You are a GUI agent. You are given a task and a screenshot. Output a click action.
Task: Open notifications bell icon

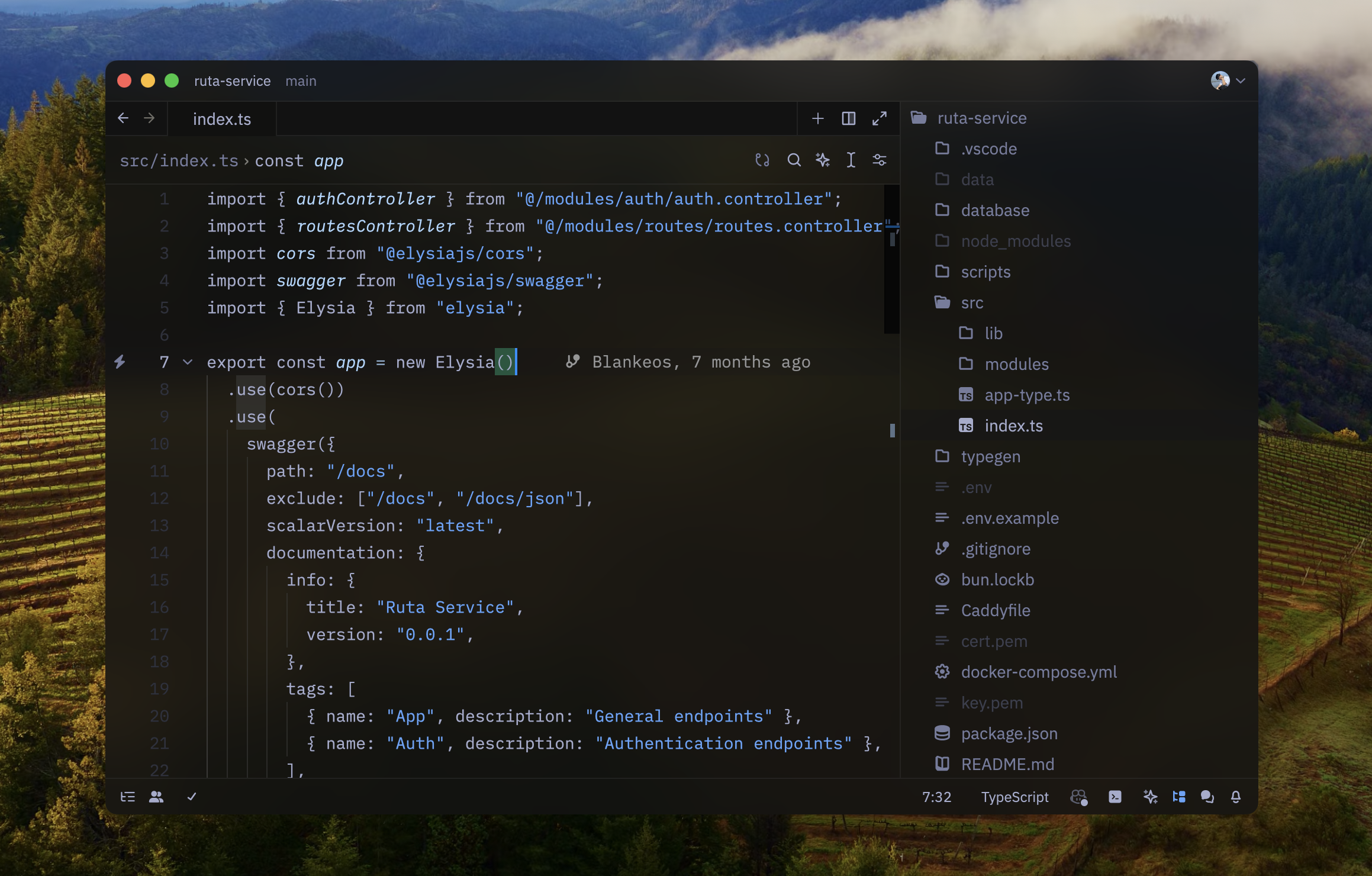point(1236,797)
